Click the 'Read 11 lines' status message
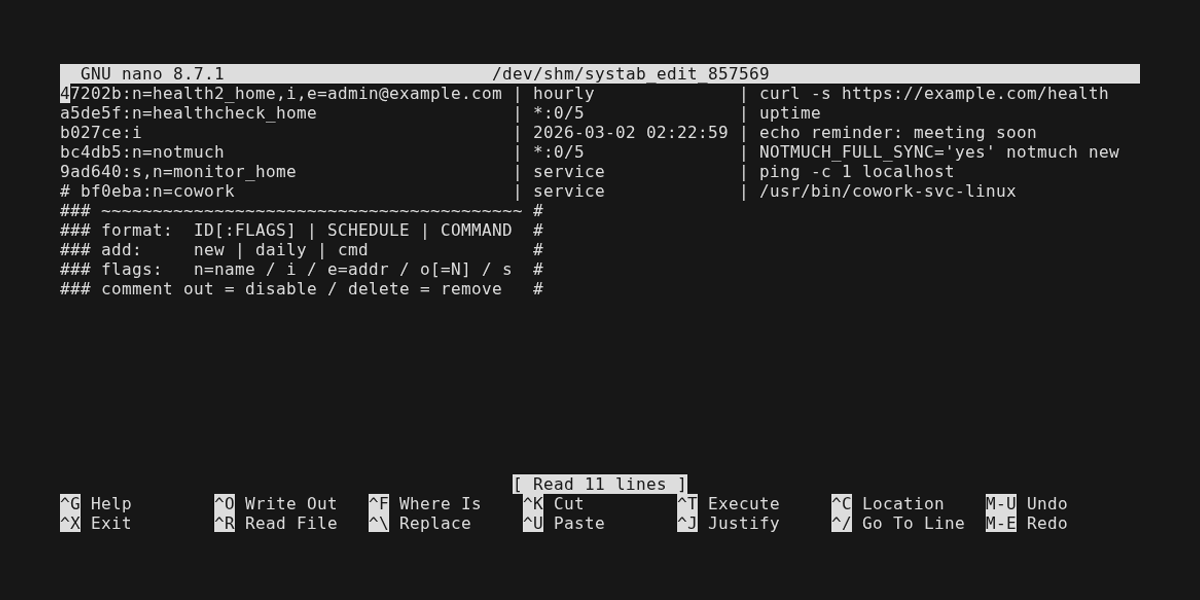This screenshot has width=1200, height=600. 600,484
